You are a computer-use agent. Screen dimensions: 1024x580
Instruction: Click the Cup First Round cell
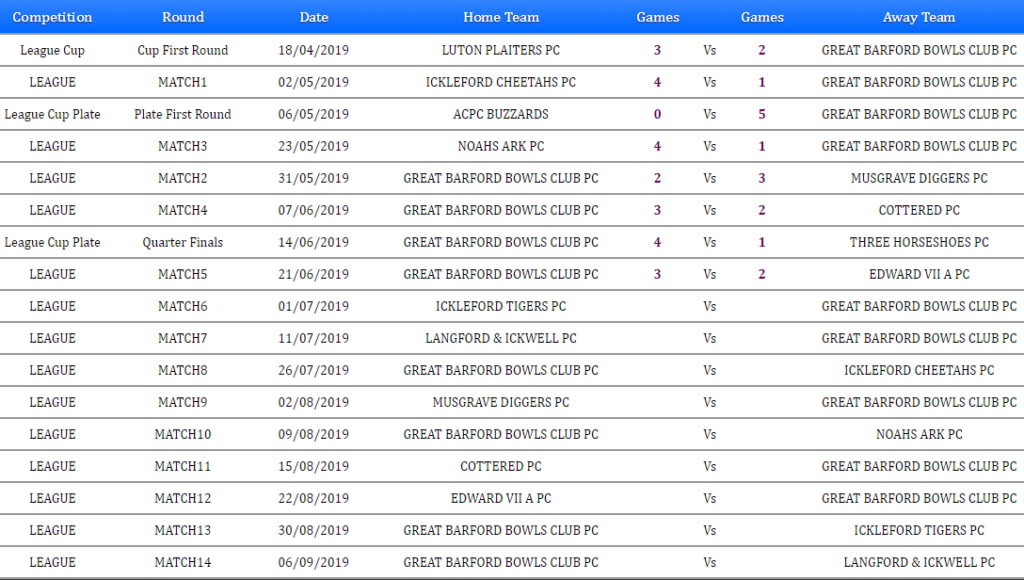[183, 50]
